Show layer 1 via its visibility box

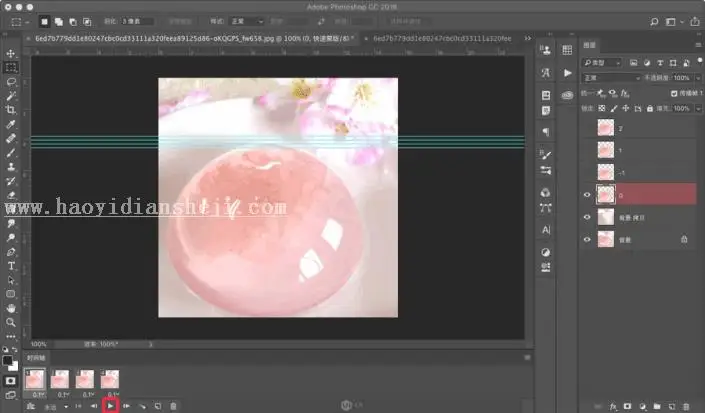click(x=587, y=150)
